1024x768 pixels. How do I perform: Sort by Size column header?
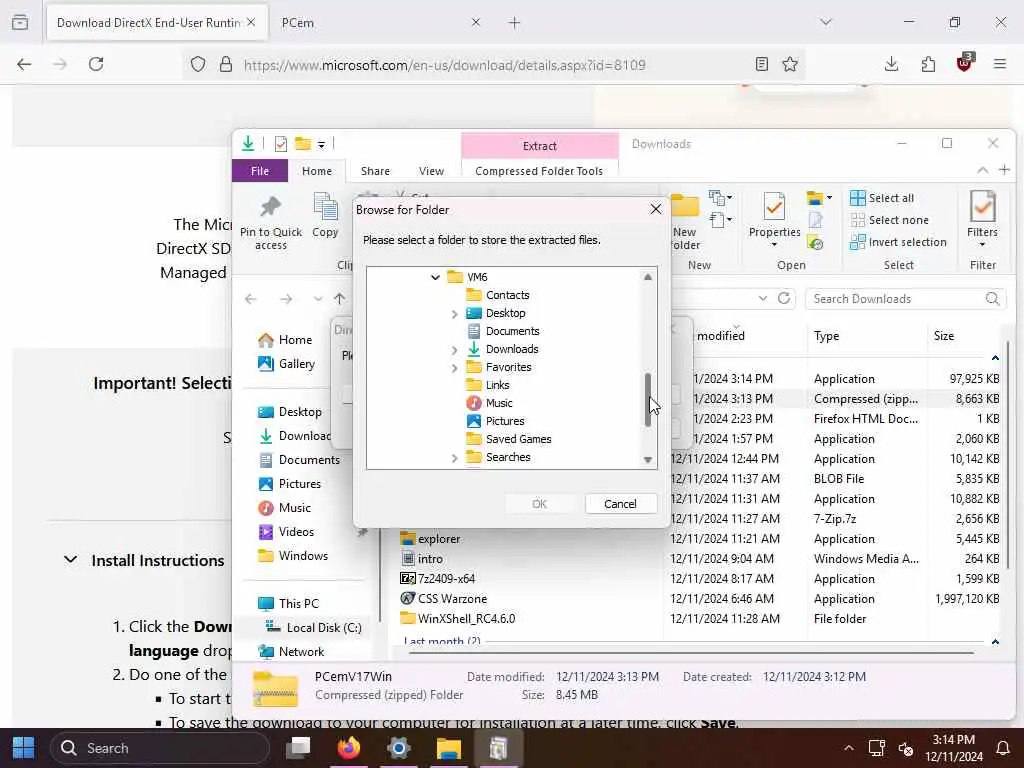pos(944,336)
